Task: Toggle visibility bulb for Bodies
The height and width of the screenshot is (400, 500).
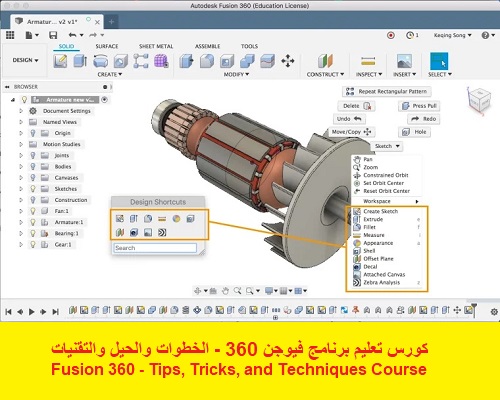Action: (33, 166)
